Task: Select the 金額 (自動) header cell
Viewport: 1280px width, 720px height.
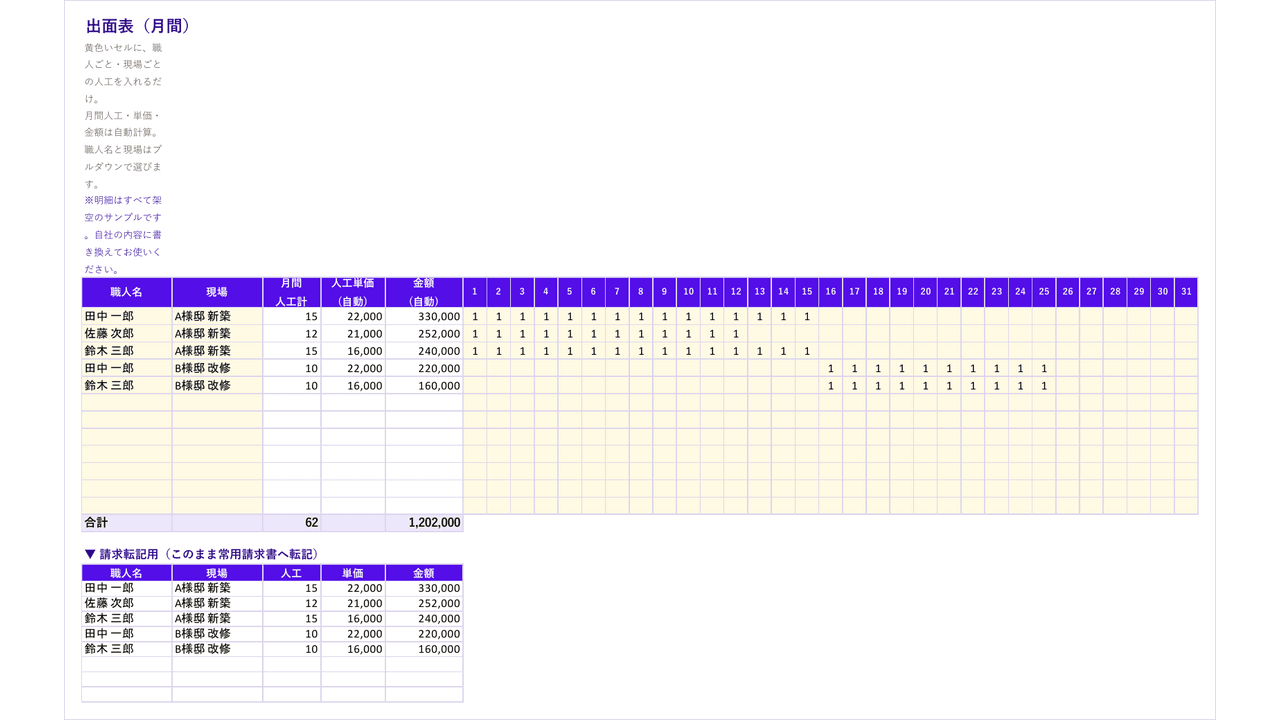Action: (x=424, y=292)
